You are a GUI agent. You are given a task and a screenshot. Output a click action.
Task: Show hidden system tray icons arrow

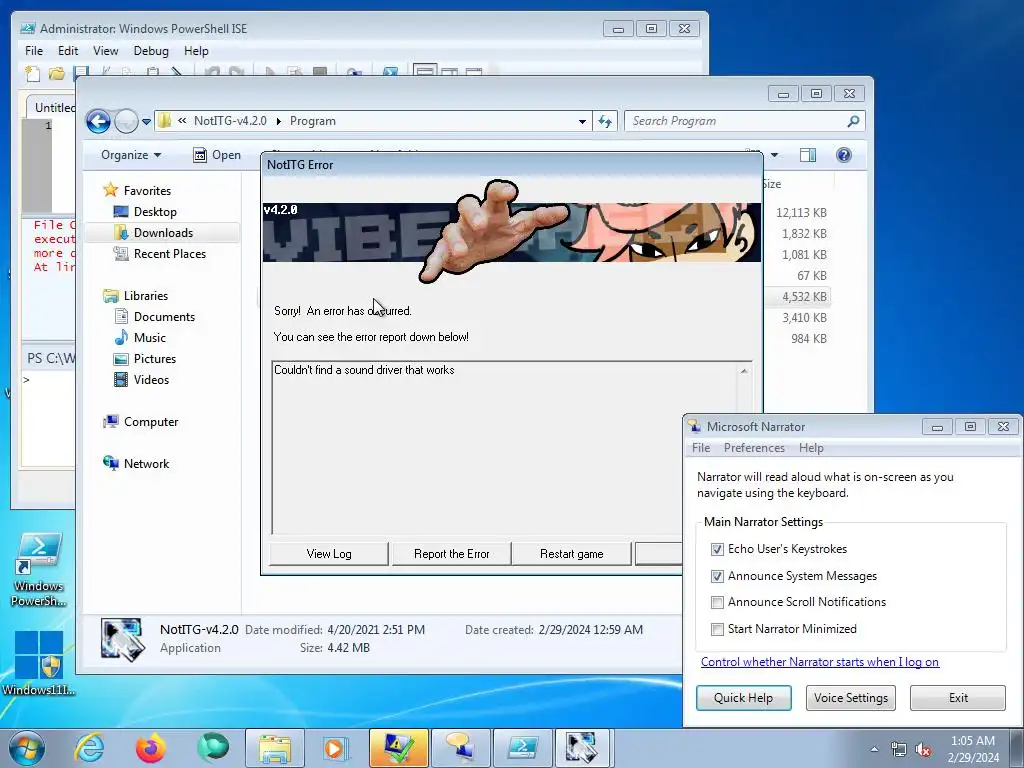874,749
